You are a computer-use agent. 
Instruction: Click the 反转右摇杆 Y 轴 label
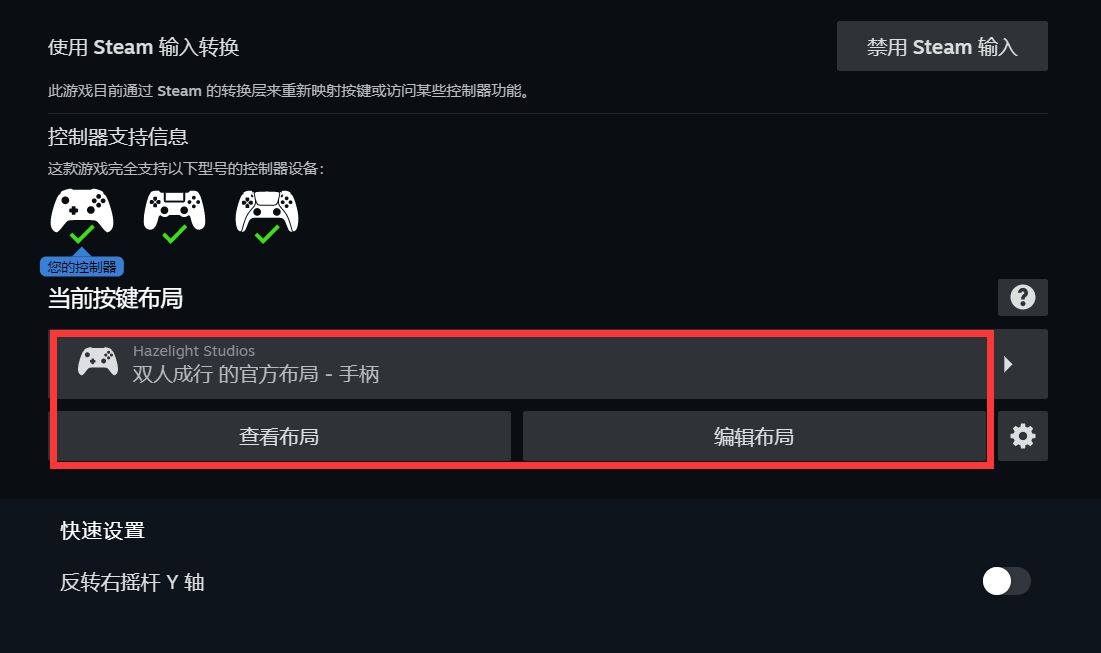coord(132,582)
